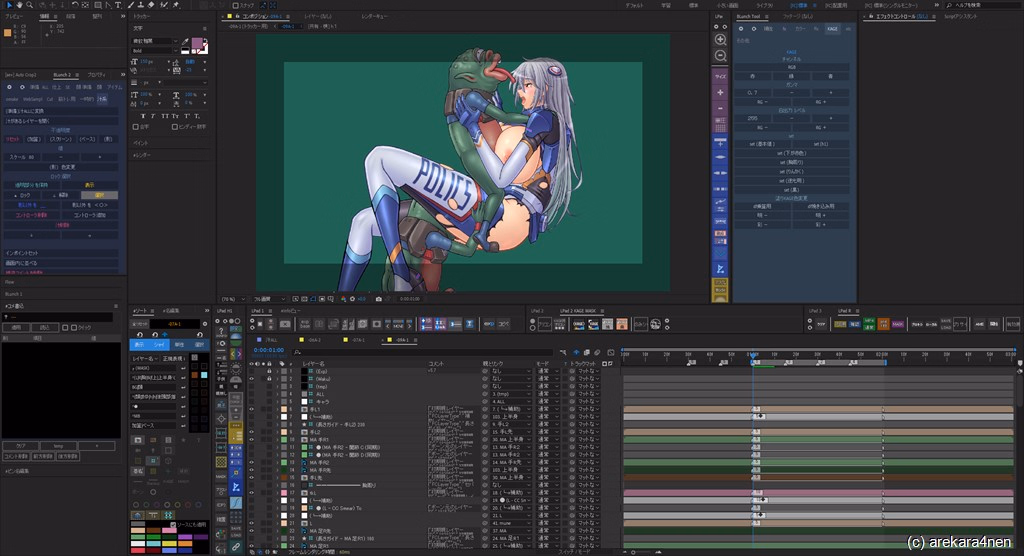Select the Zoom magnifier tool
1024x556 pixels.
(29, 5)
